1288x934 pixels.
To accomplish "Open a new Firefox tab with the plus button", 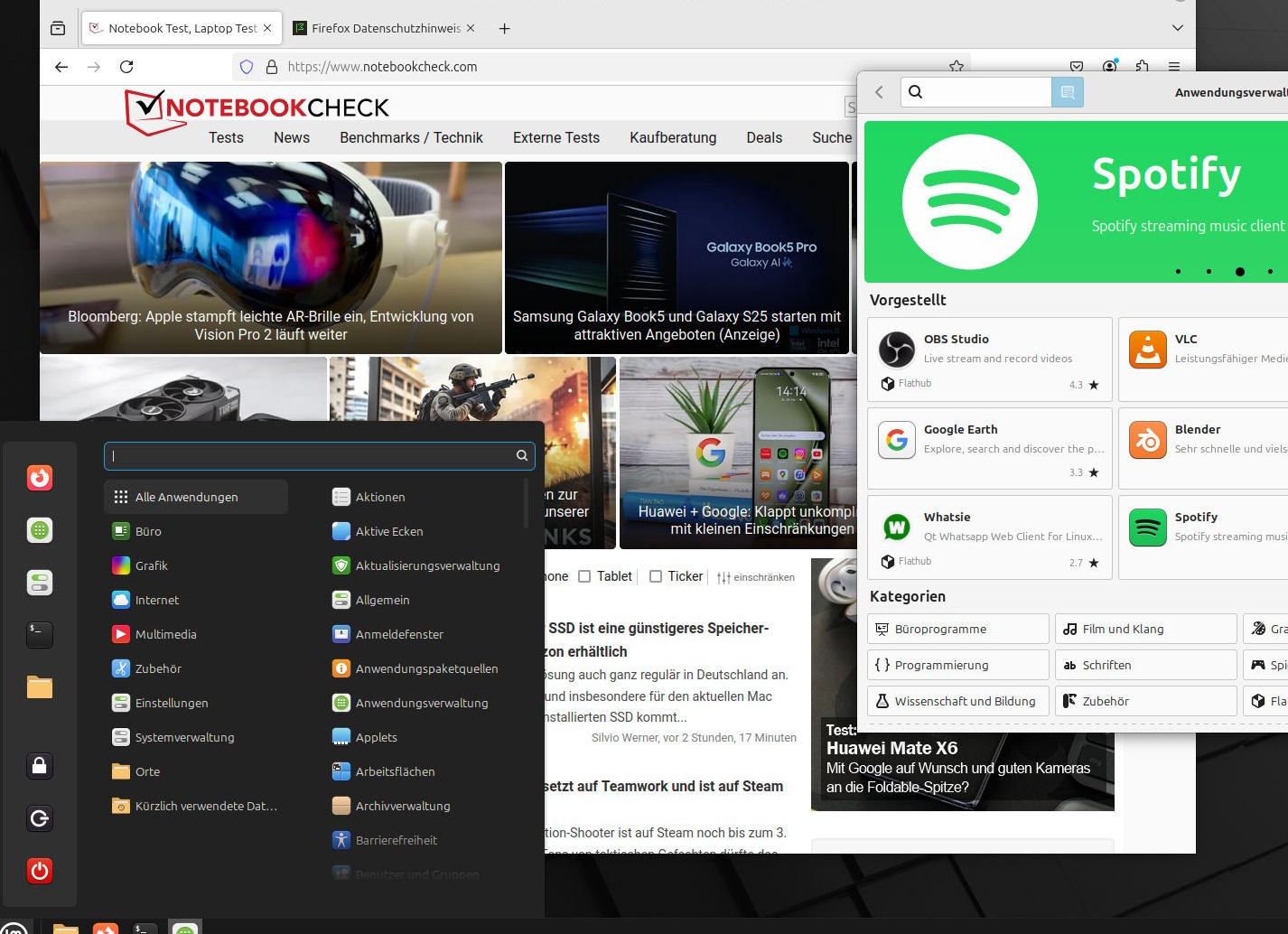I will (504, 29).
